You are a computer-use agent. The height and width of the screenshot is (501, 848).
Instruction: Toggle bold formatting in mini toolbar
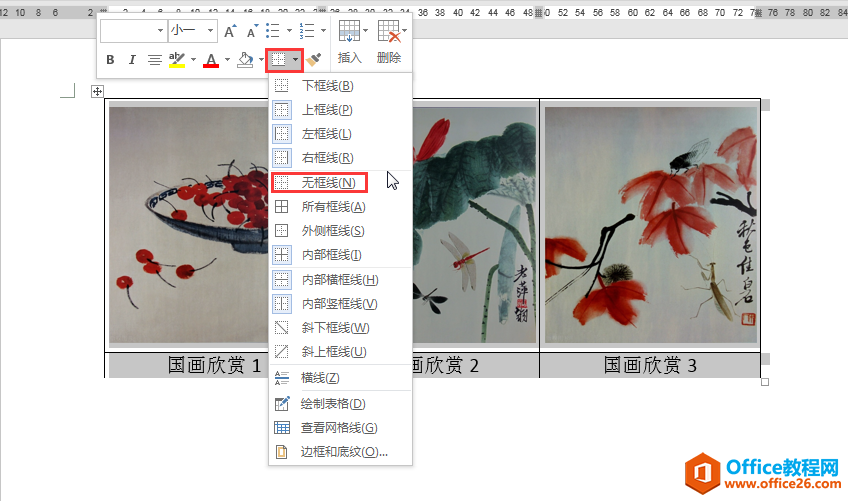click(110, 60)
